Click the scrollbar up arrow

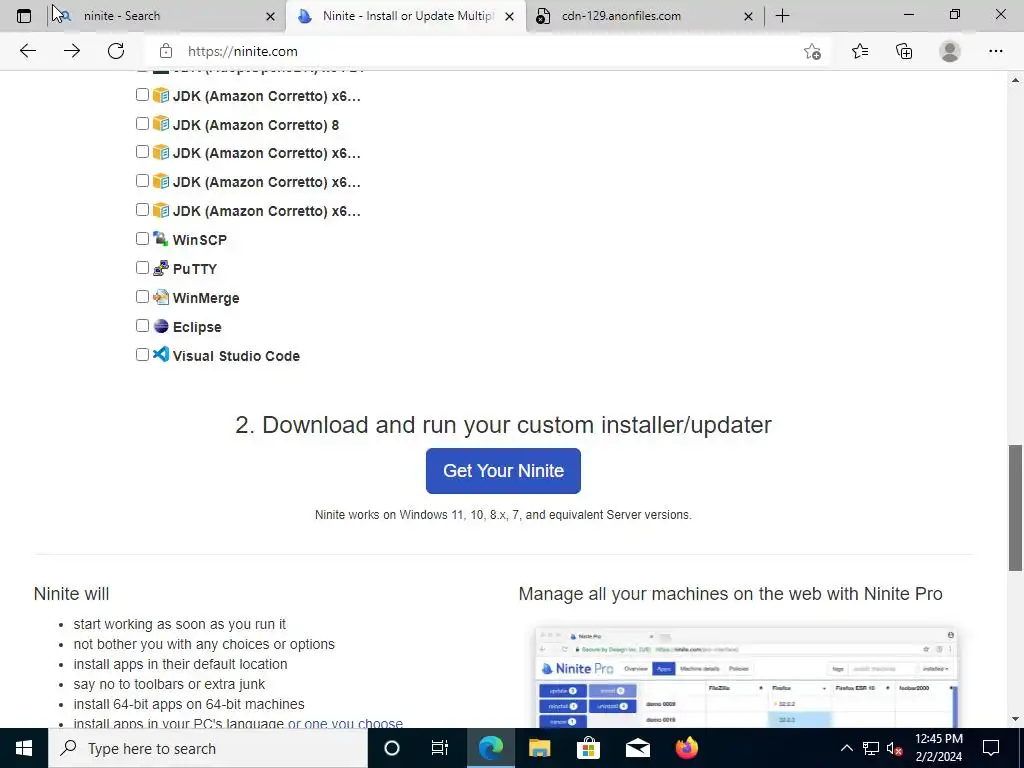[1015, 80]
